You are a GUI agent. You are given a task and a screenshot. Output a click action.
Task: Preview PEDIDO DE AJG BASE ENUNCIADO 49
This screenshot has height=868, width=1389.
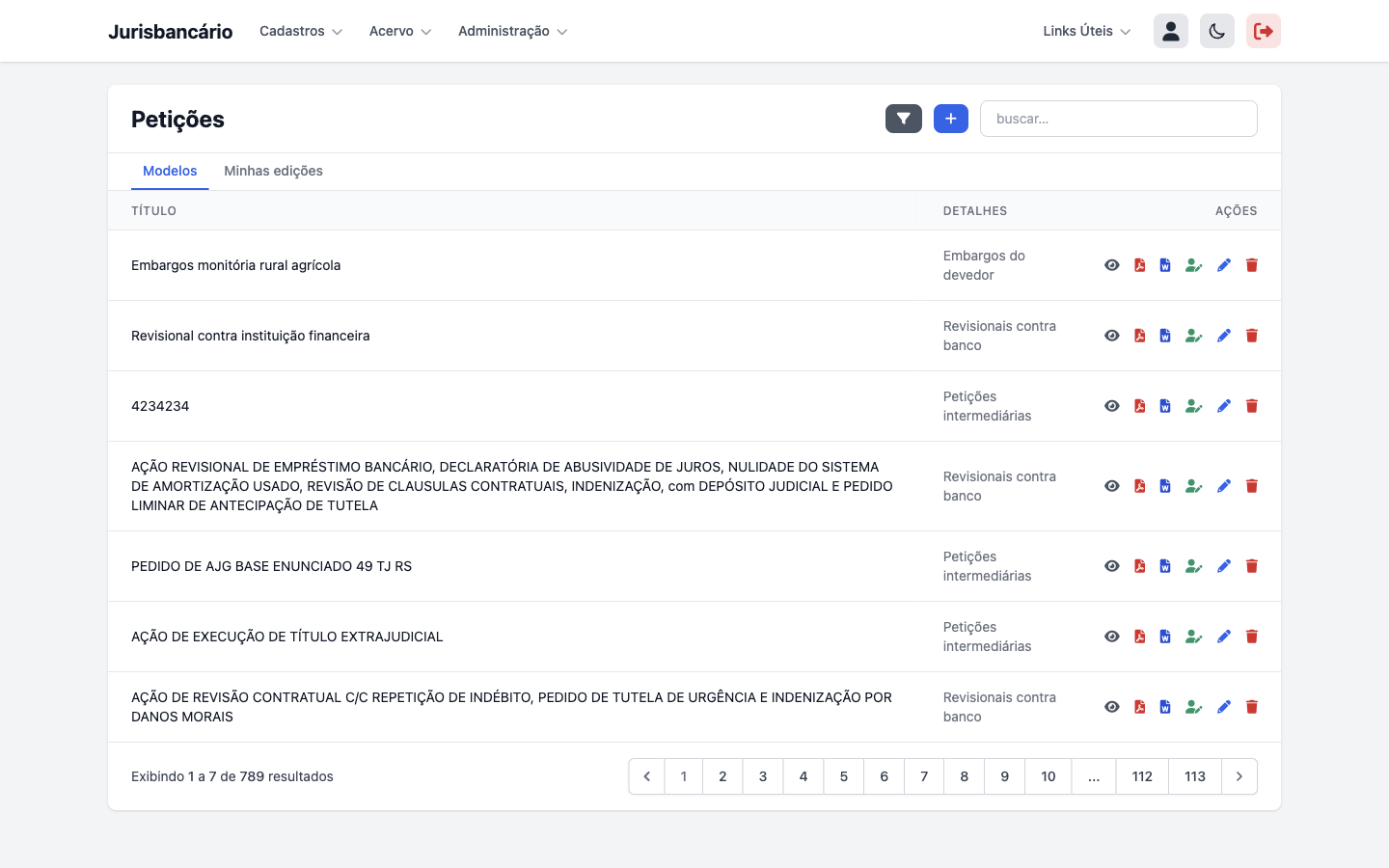click(1112, 566)
